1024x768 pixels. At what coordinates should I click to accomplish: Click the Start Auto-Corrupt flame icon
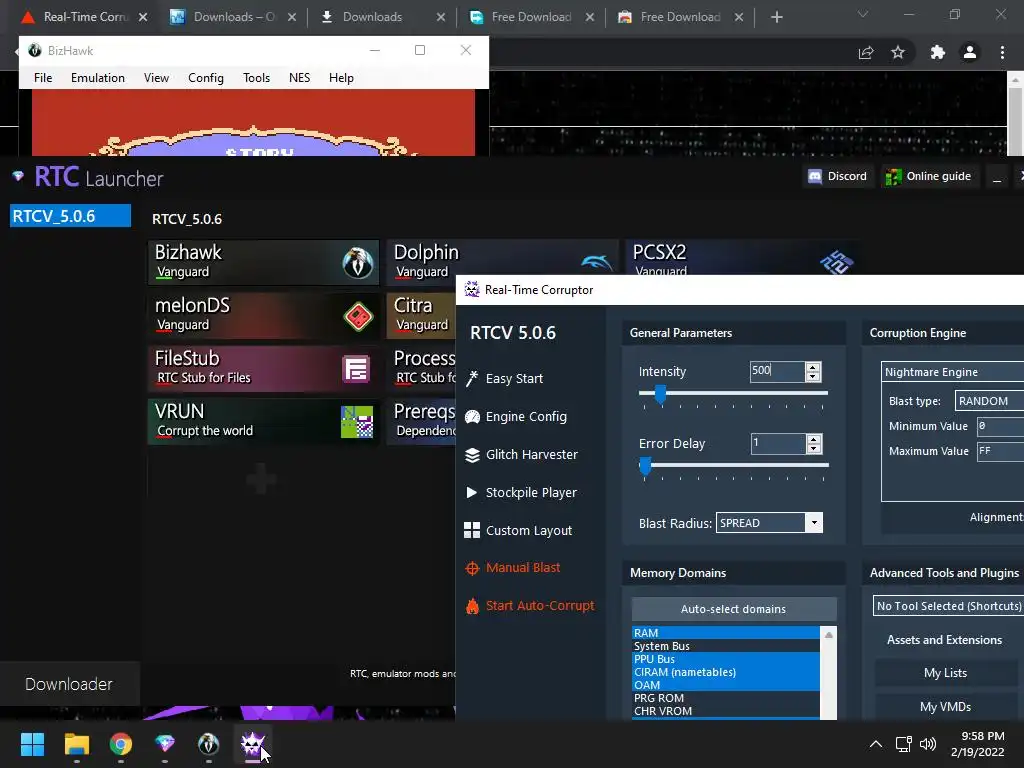472,606
